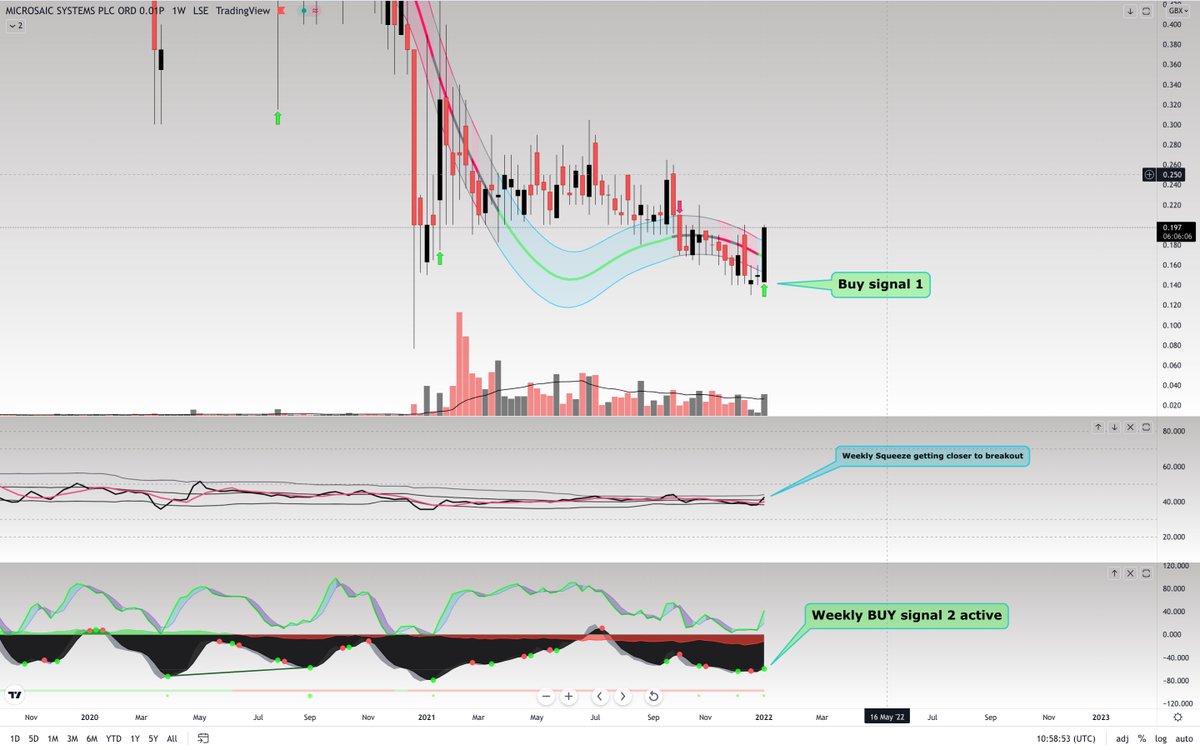Image resolution: width=1200 pixels, height=750 pixels.
Task: Toggle auto scale mode
Action: pos(1182,739)
